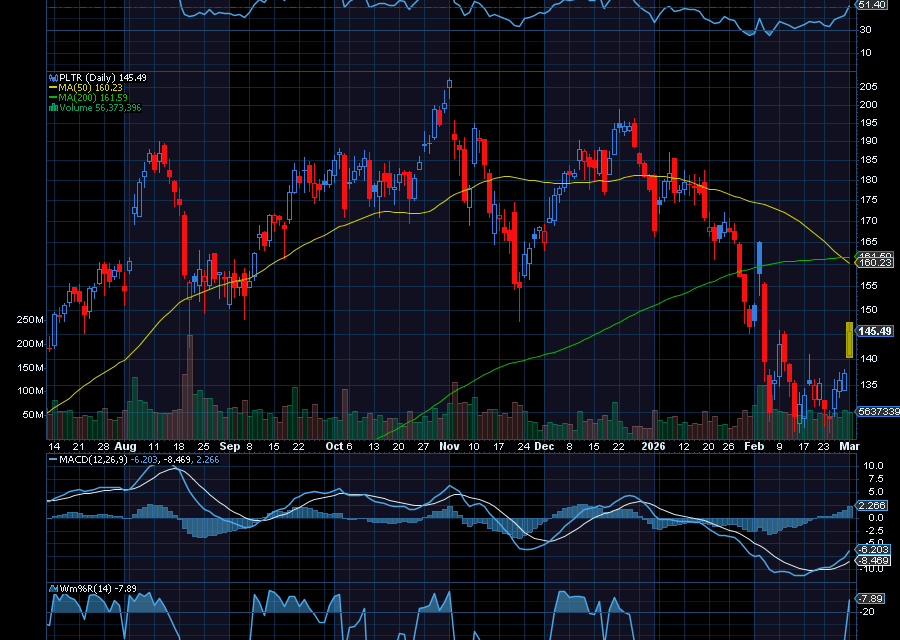Click the Volume histogram icon in the legend
This screenshot has width=900, height=640.
tap(53, 105)
